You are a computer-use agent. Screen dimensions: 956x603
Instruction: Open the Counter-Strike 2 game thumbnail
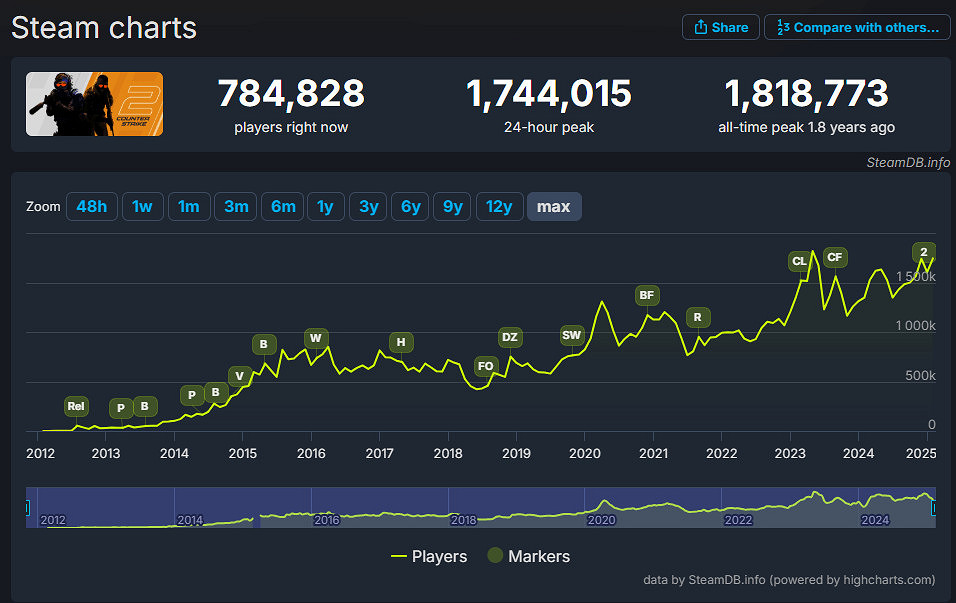95,104
